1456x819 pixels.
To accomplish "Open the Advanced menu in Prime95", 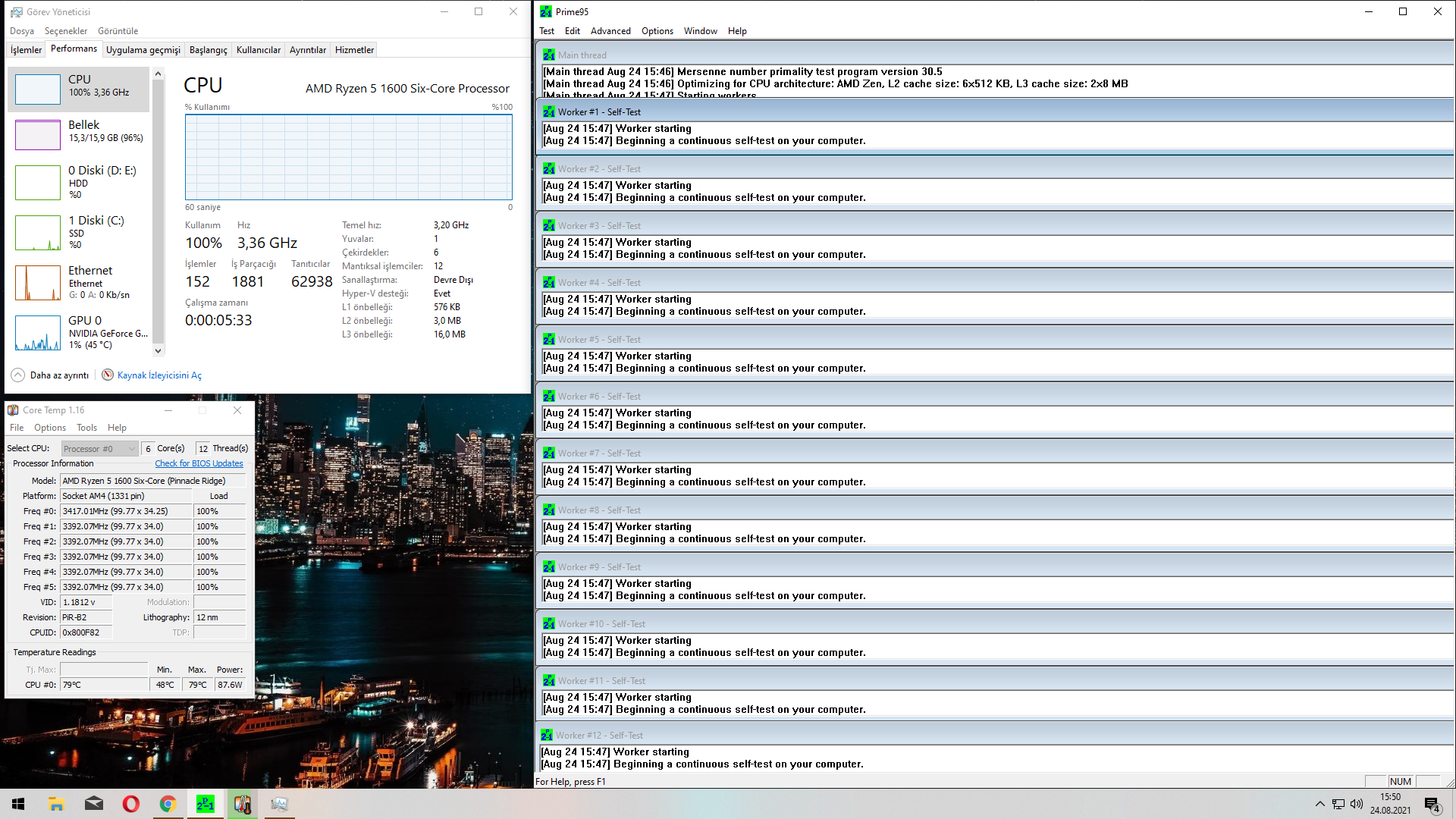I will 610,31.
